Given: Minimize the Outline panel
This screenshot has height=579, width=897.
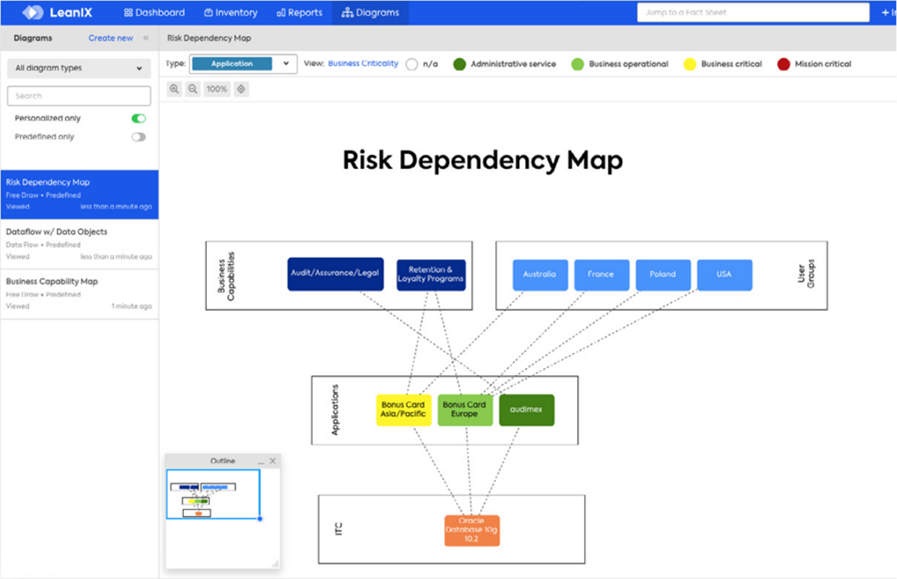Looking at the screenshot, I should (x=261, y=461).
